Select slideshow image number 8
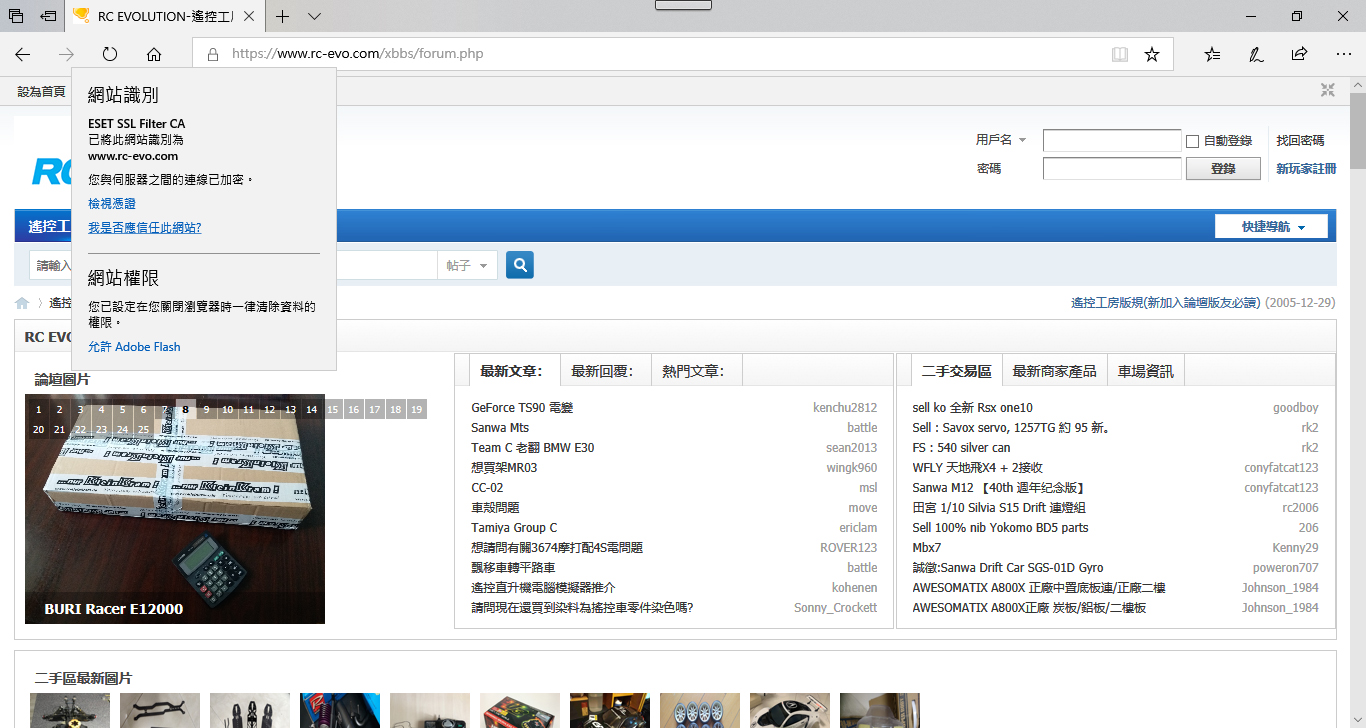1366x728 pixels. click(186, 409)
